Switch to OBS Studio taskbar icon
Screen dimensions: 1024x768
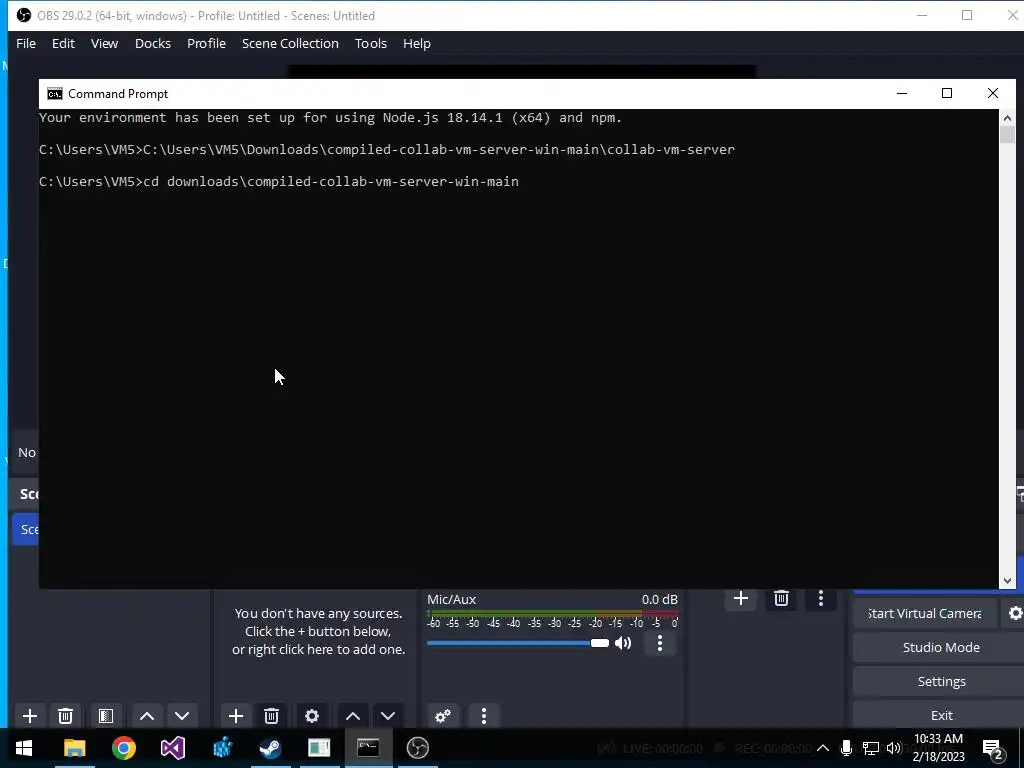coord(417,748)
